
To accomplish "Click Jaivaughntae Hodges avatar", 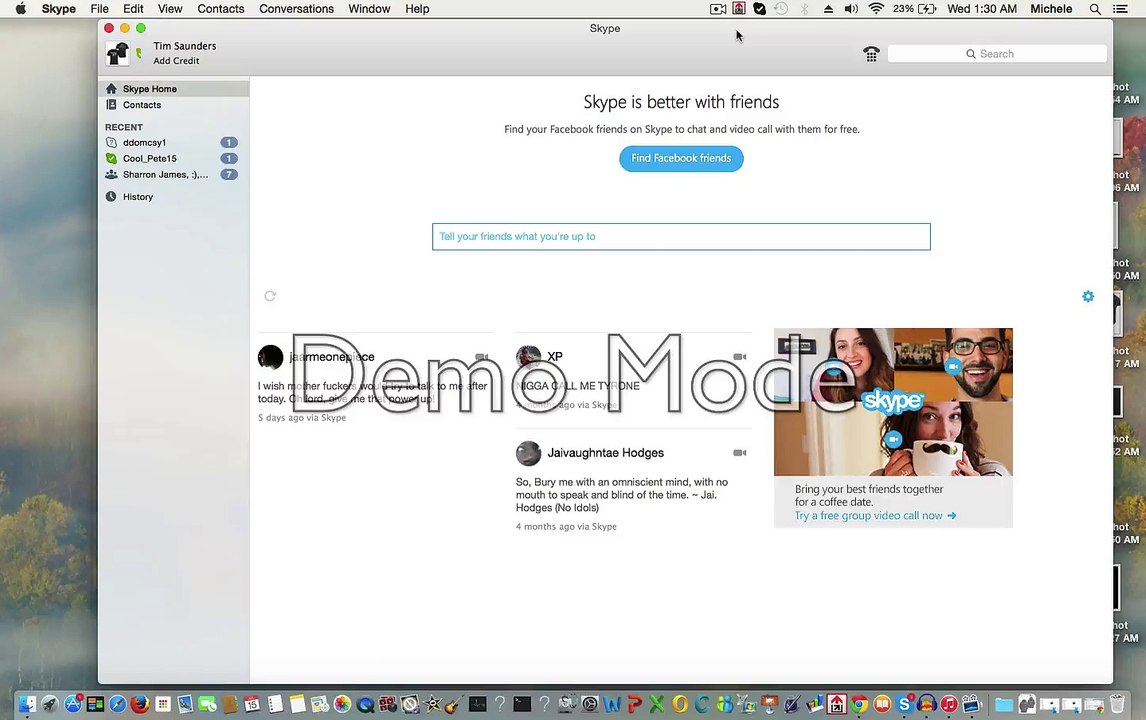I will (x=528, y=454).
